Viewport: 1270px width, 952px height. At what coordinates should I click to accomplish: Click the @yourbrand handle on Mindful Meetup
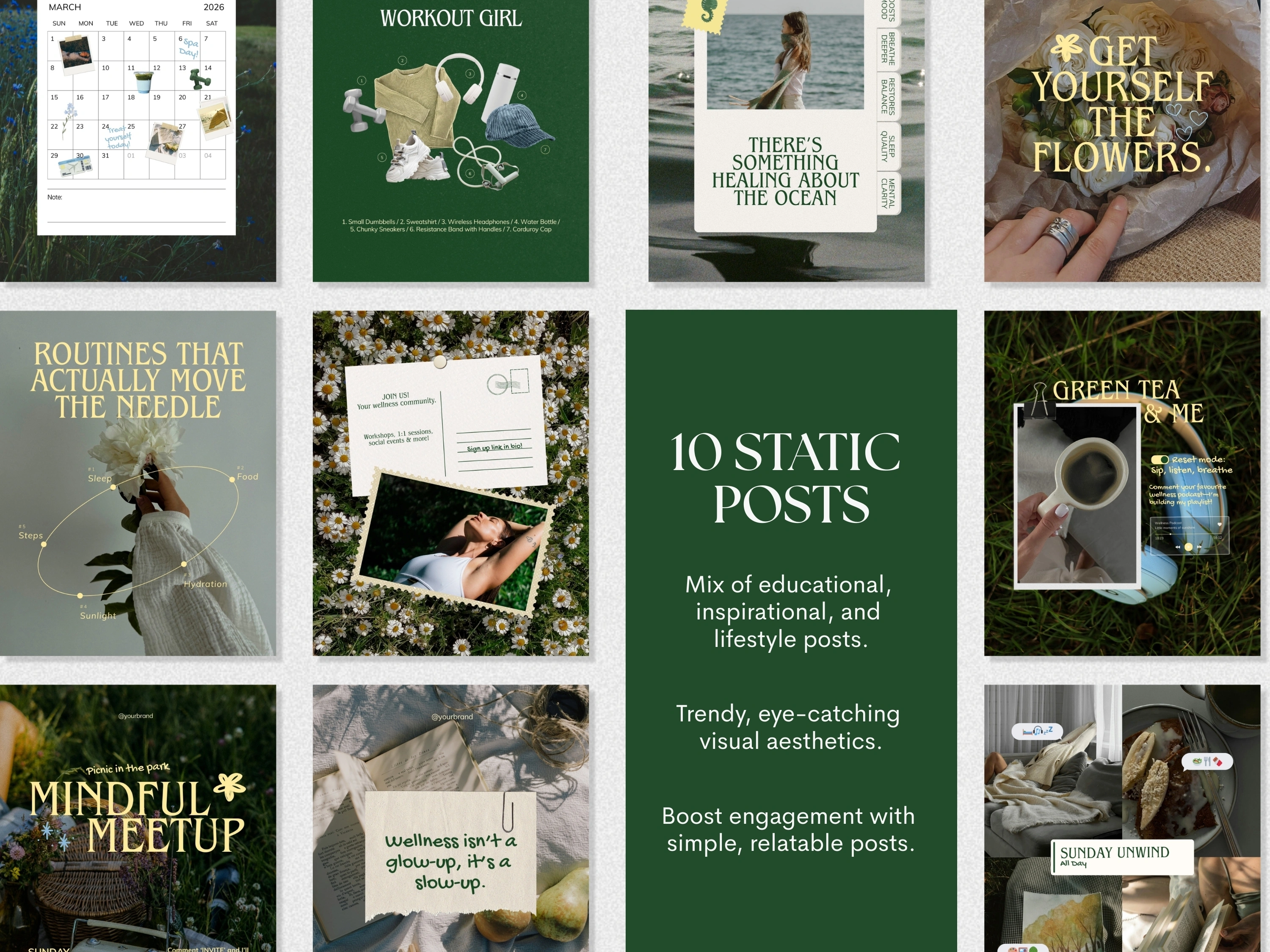pyautogui.click(x=135, y=717)
